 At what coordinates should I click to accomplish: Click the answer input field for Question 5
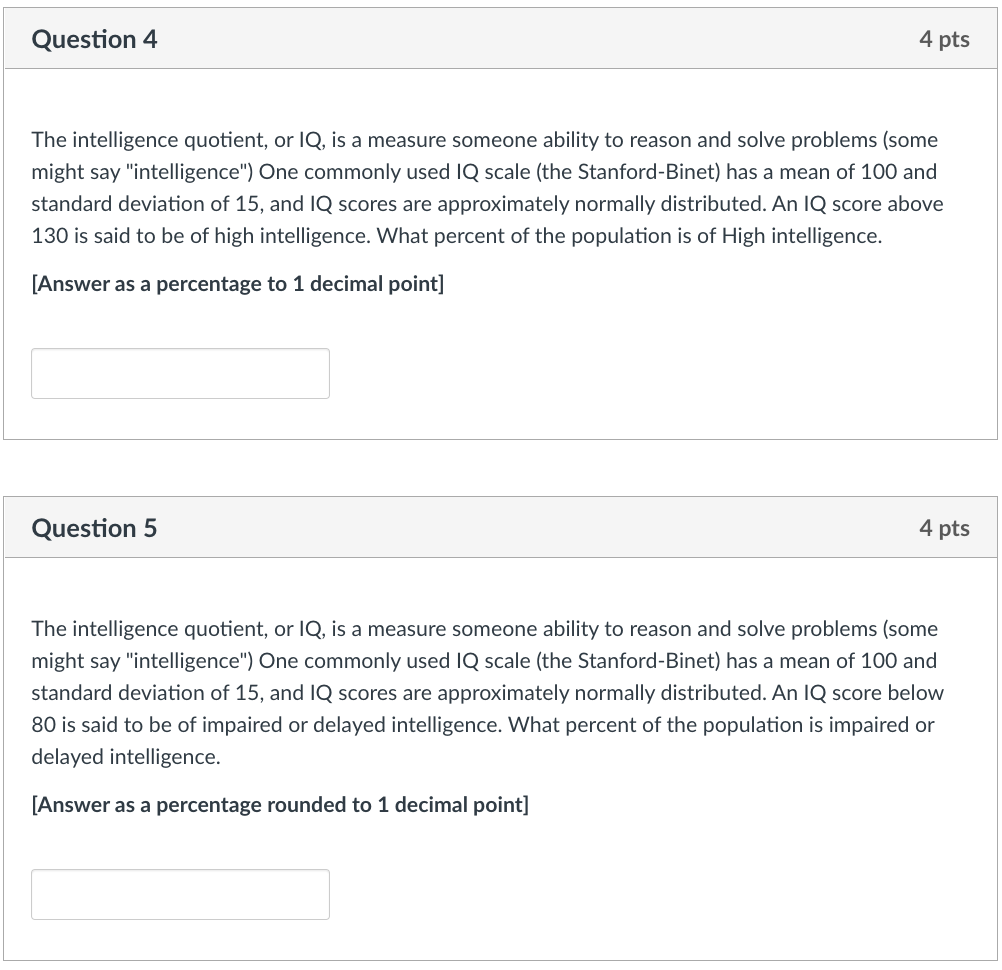click(x=180, y=894)
